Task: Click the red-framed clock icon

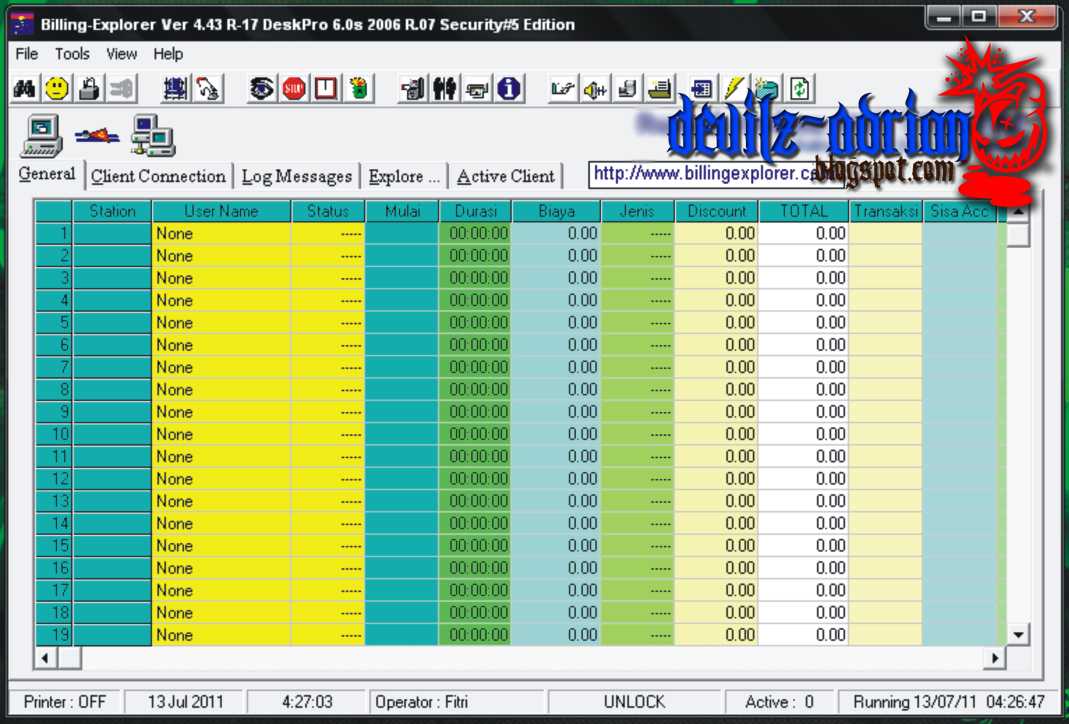Action: pos(326,89)
